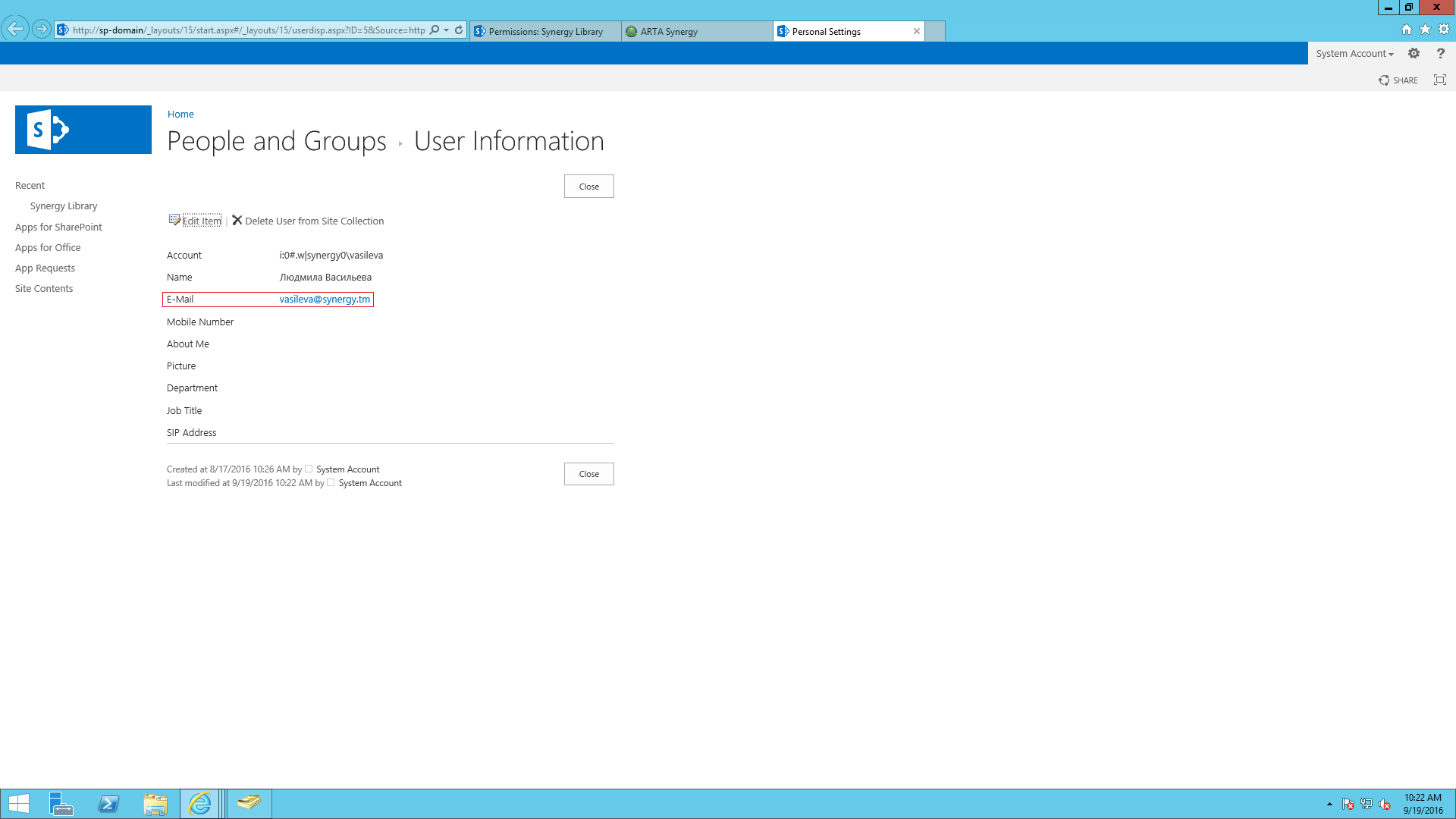Screen dimensions: 1456x819
Task: Close the Personal Settings tab
Action: click(917, 31)
